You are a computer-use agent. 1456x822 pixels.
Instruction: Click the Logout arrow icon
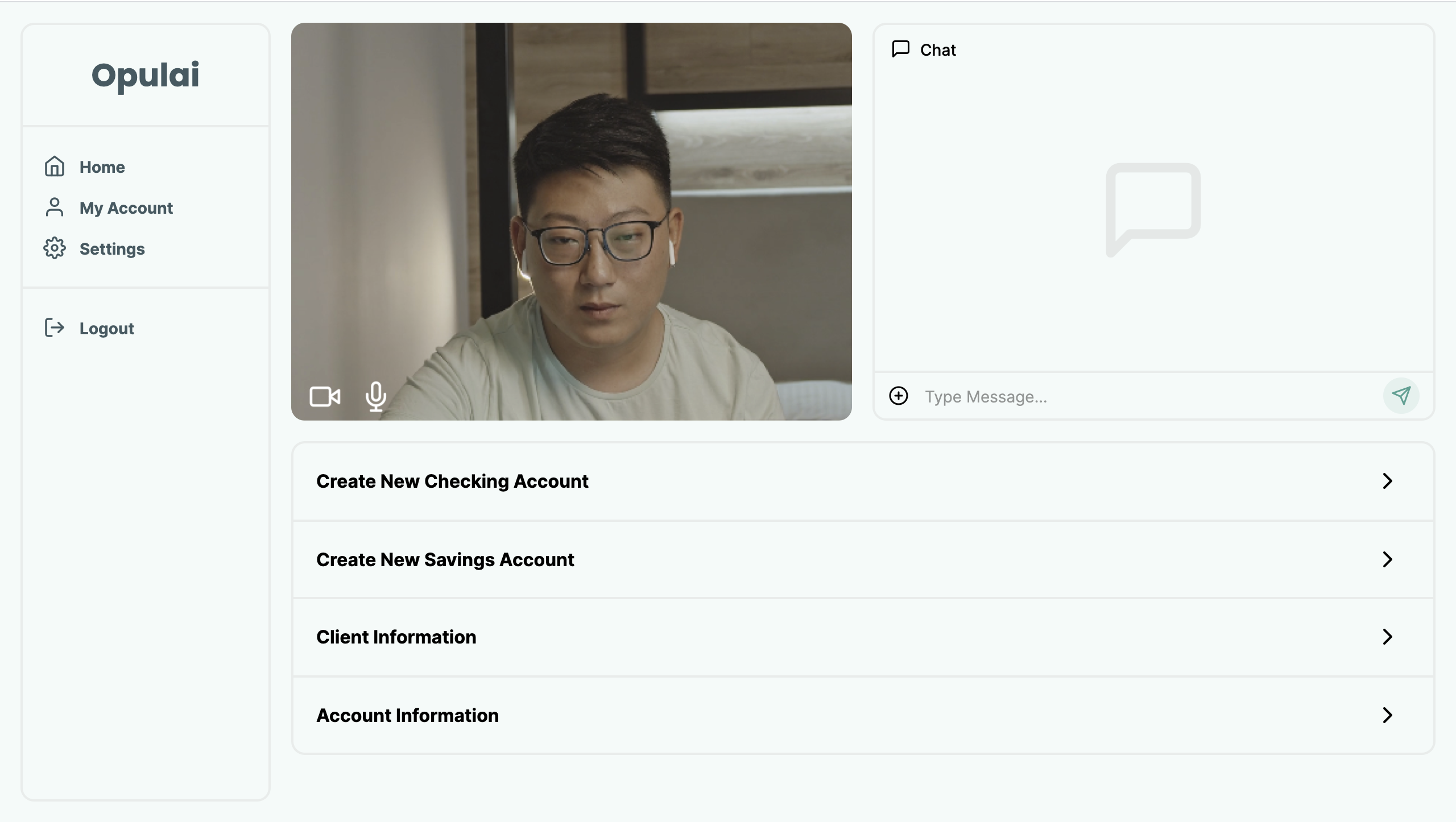[x=55, y=328]
